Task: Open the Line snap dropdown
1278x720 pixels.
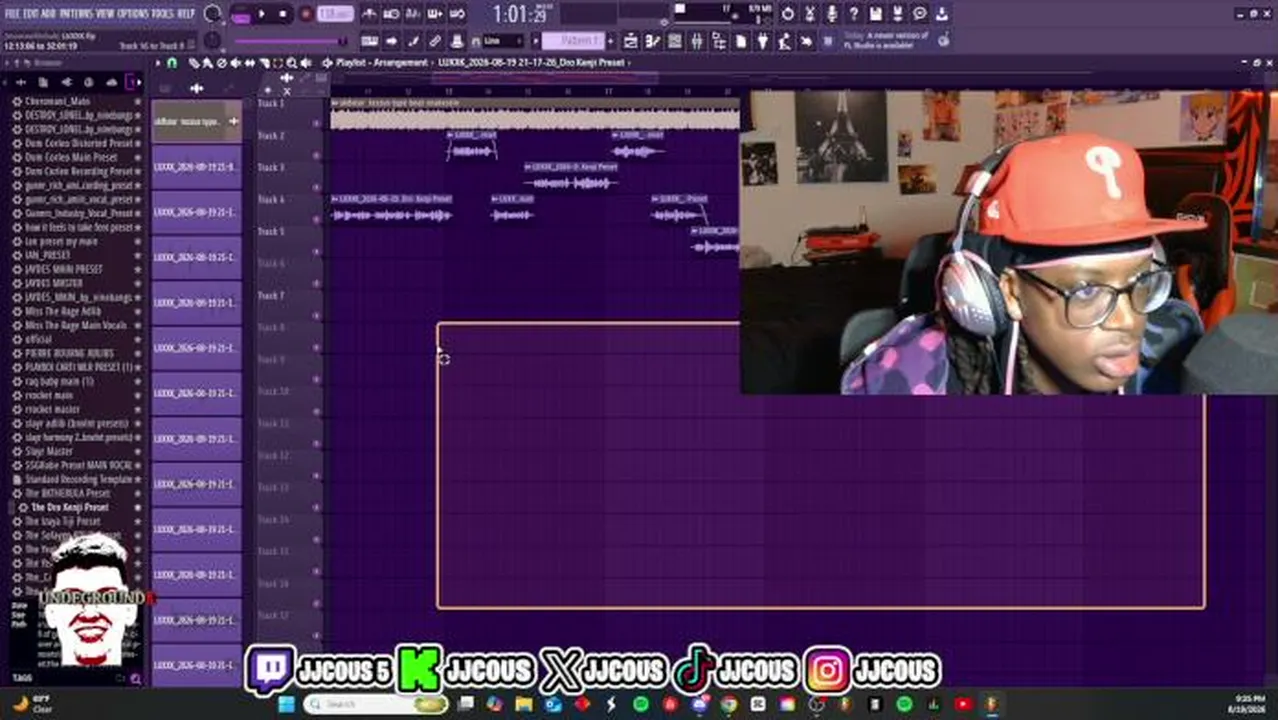Action: pyautogui.click(x=503, y=41)
